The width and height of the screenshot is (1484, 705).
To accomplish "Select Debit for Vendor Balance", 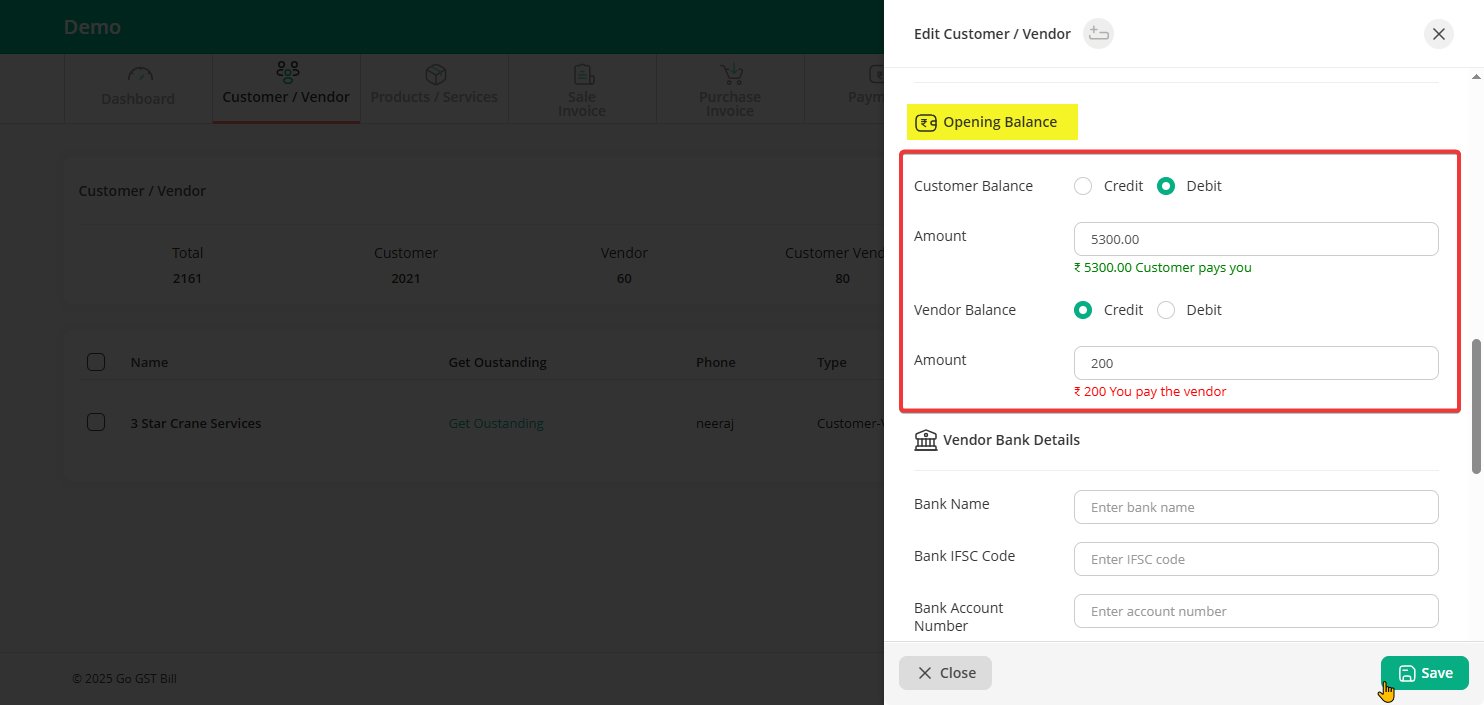I will (x=1166, y=310).
